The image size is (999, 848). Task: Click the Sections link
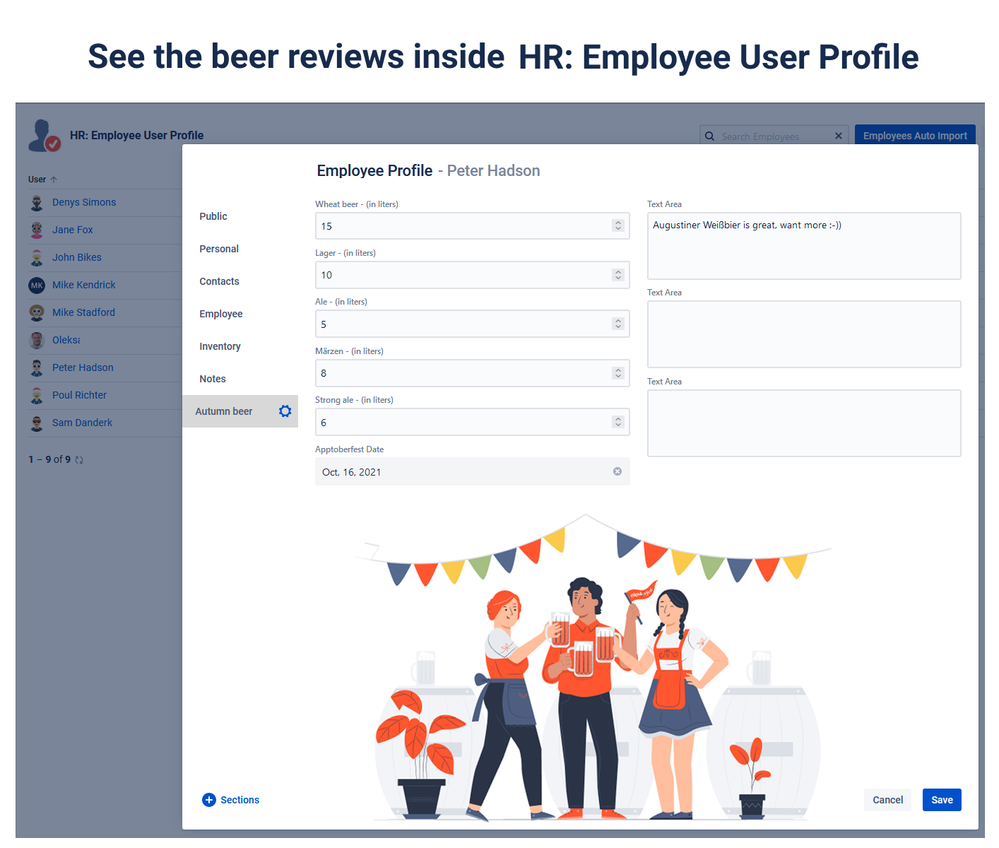pos(240,800)
